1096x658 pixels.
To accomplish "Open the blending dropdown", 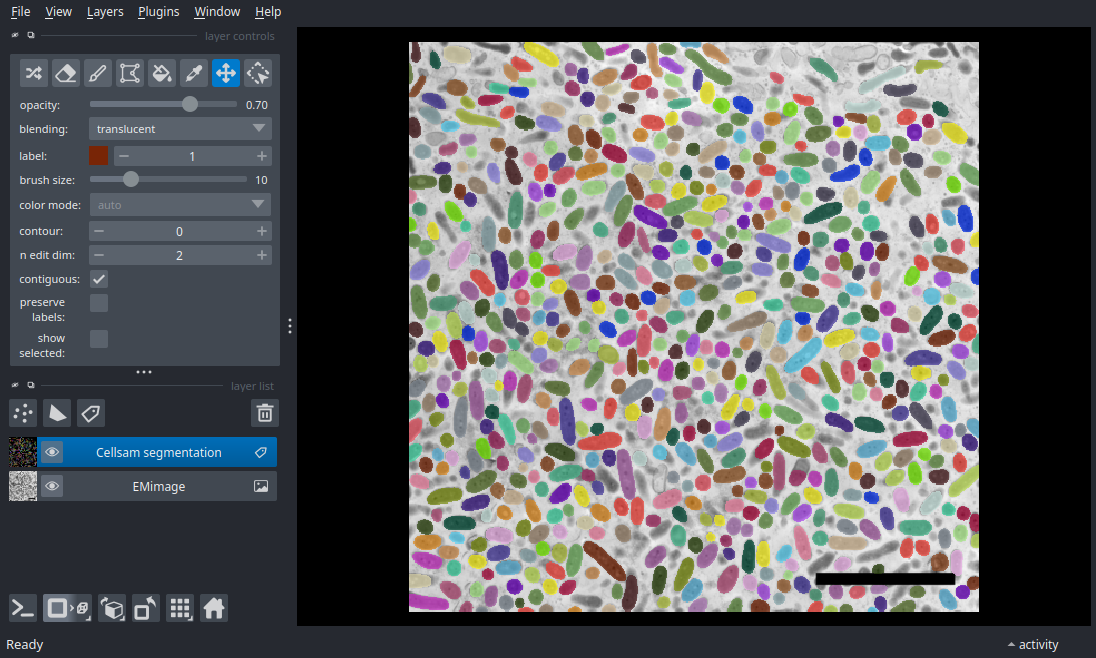I will pos(180,128).
